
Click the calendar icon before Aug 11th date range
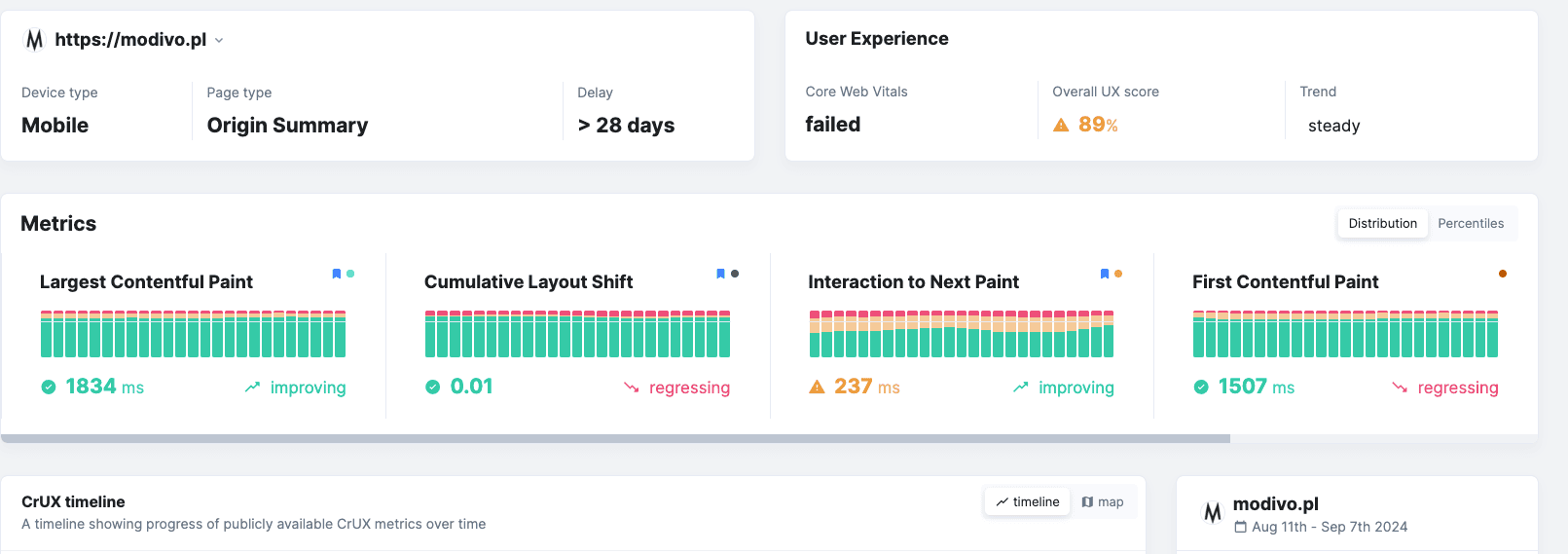click(1240, 527)
